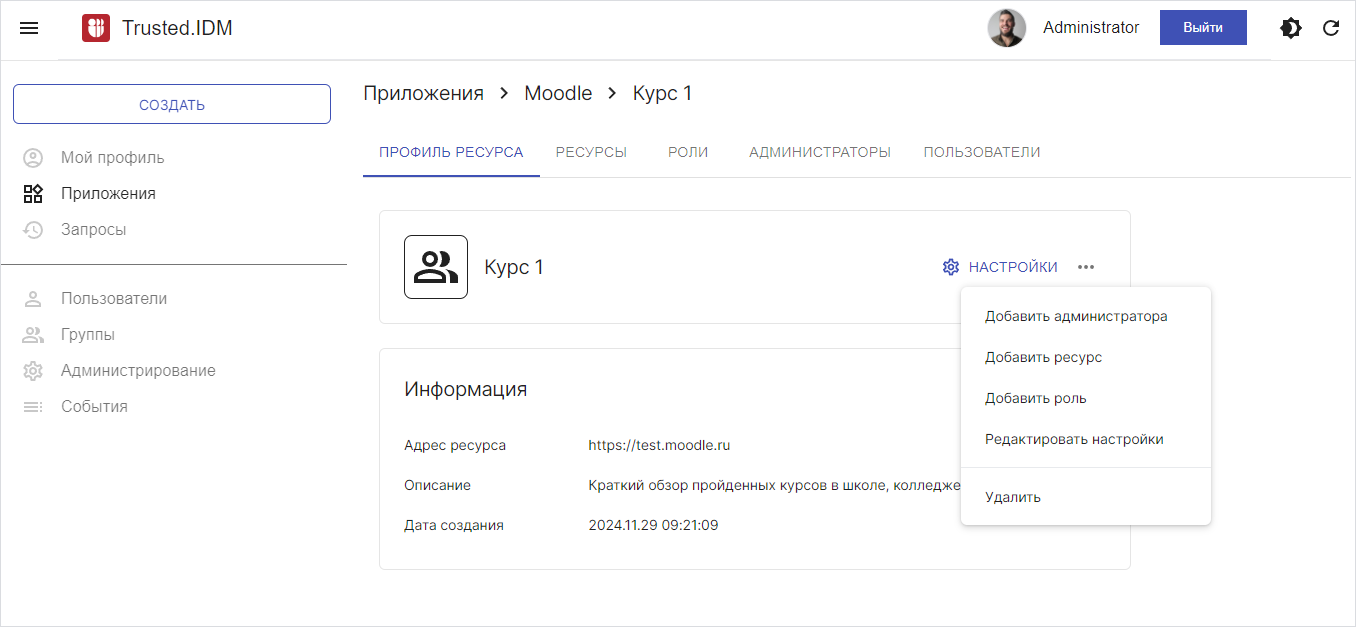Image resolution: width=1356 pixels, height=627 pixels.
Task: Click the gear icon next to НАСТРОЙКИ
Action: (x=951, y=267)
